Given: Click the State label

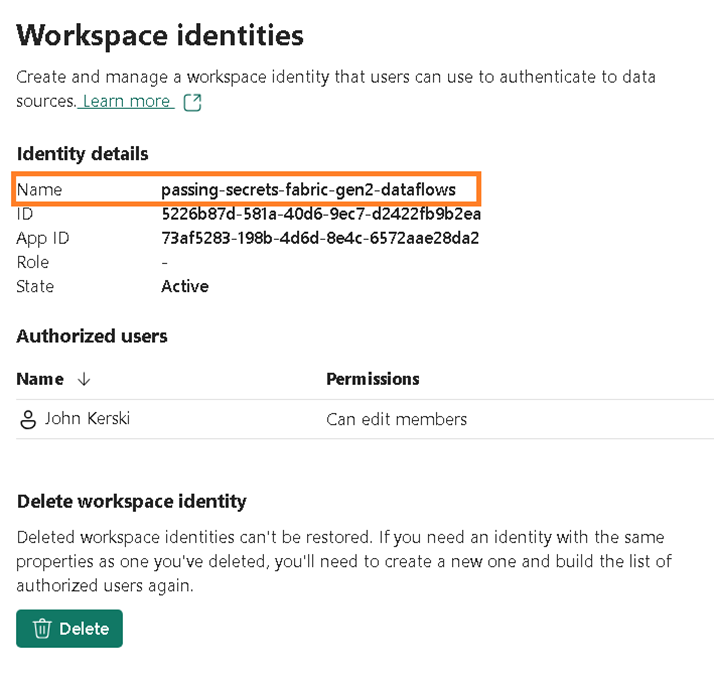Looking at the screenshot, I should 35,286.
